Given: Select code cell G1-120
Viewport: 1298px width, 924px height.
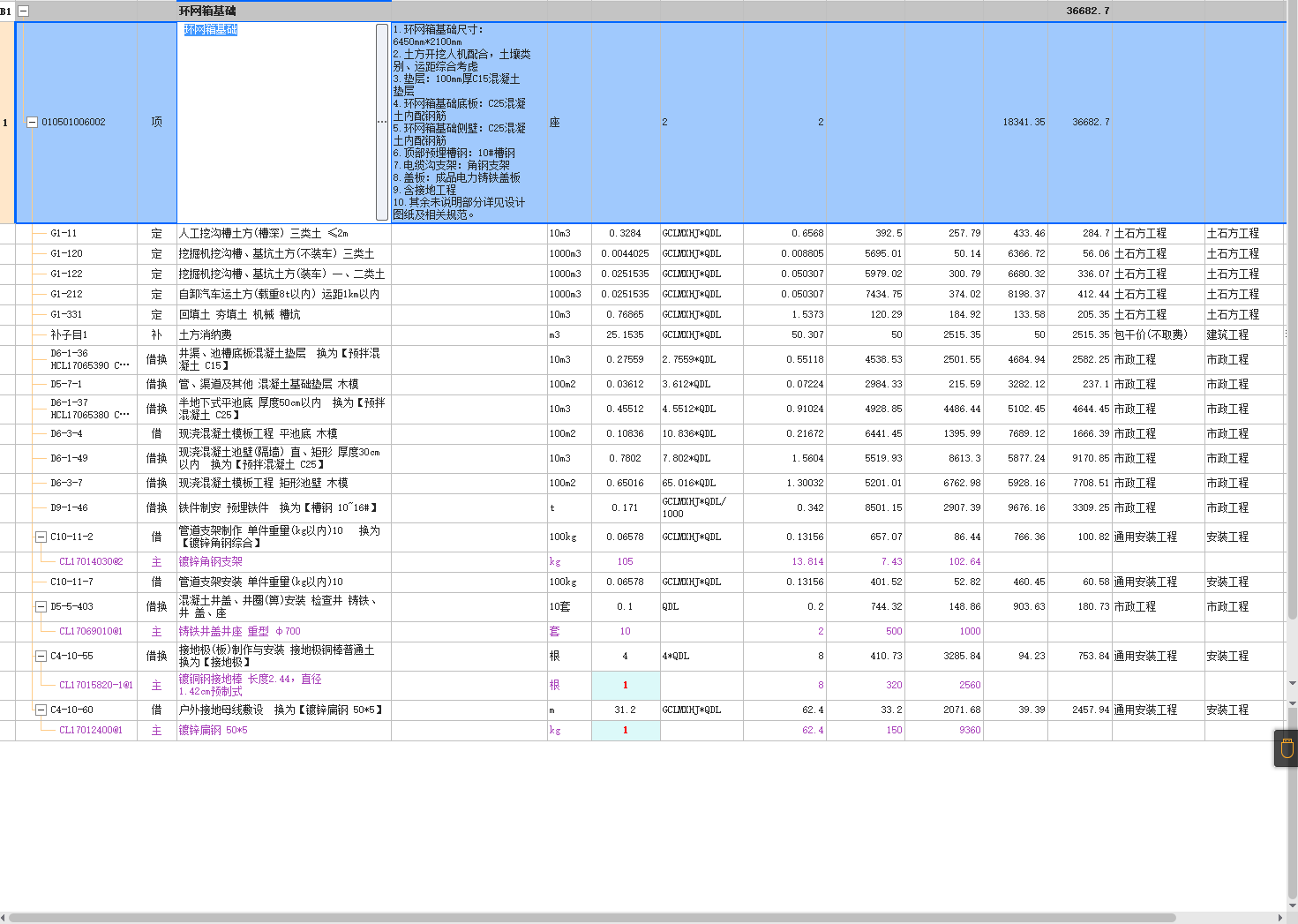Looking at the screenshot, I should coord(66,253).
